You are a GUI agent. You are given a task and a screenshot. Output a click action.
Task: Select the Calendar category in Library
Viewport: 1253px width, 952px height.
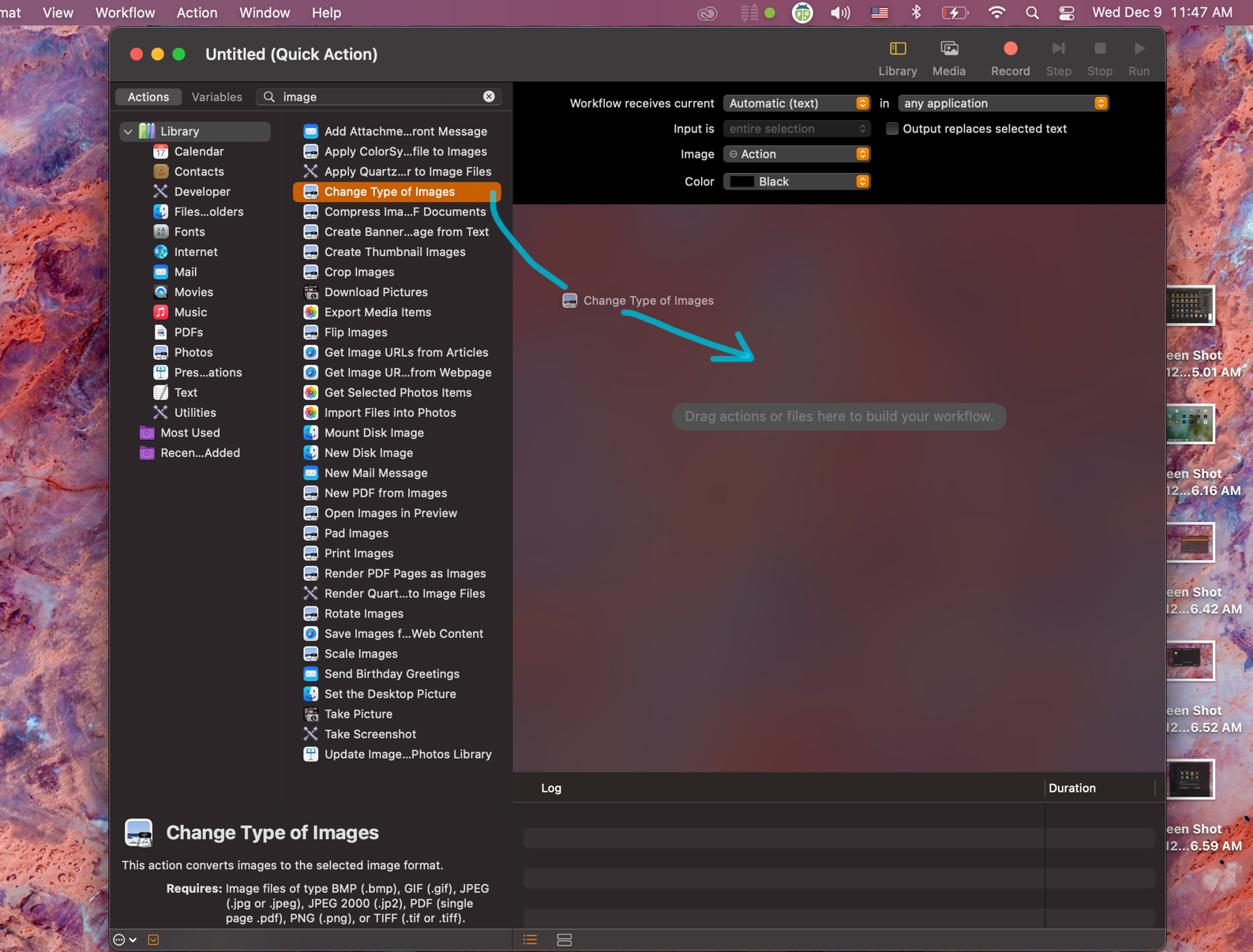click(198, 152)
